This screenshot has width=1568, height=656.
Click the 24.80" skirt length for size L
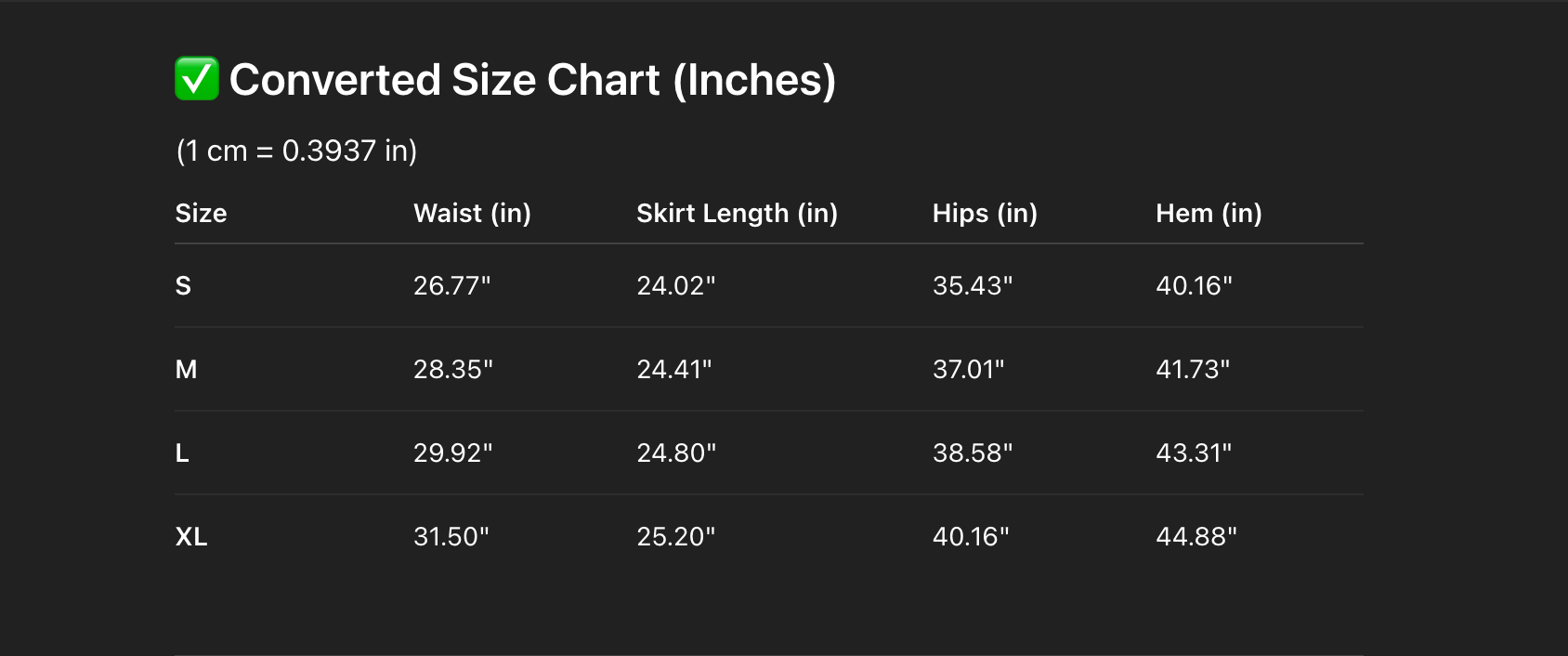[x=675, y=453]
